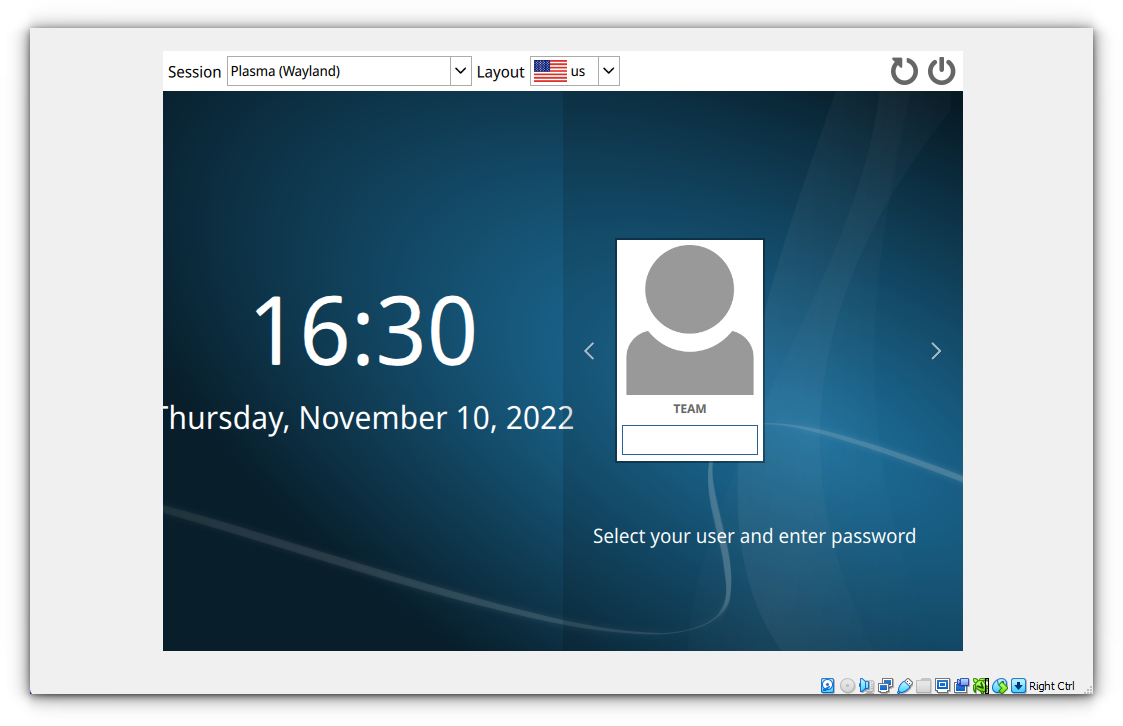Click the optical drive tray icon

click(x=847, y=685)
